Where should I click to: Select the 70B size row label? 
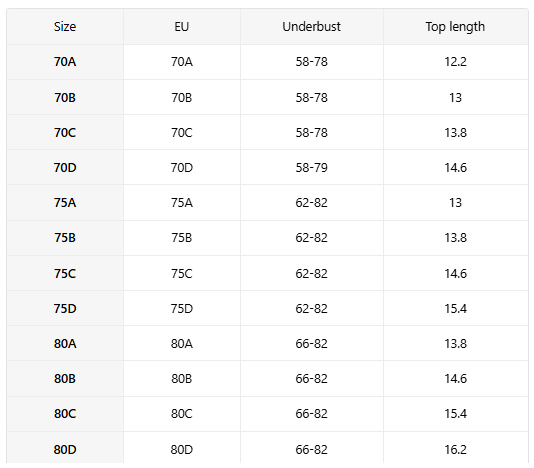click(65, 98)
